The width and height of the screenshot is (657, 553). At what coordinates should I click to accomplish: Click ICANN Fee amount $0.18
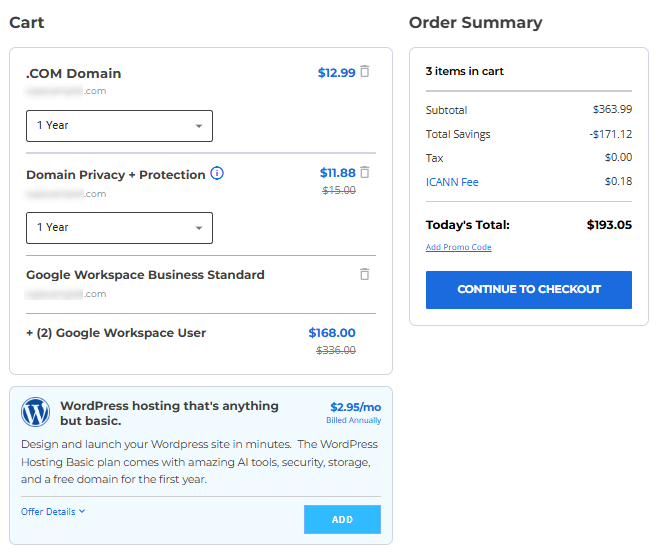618,181
